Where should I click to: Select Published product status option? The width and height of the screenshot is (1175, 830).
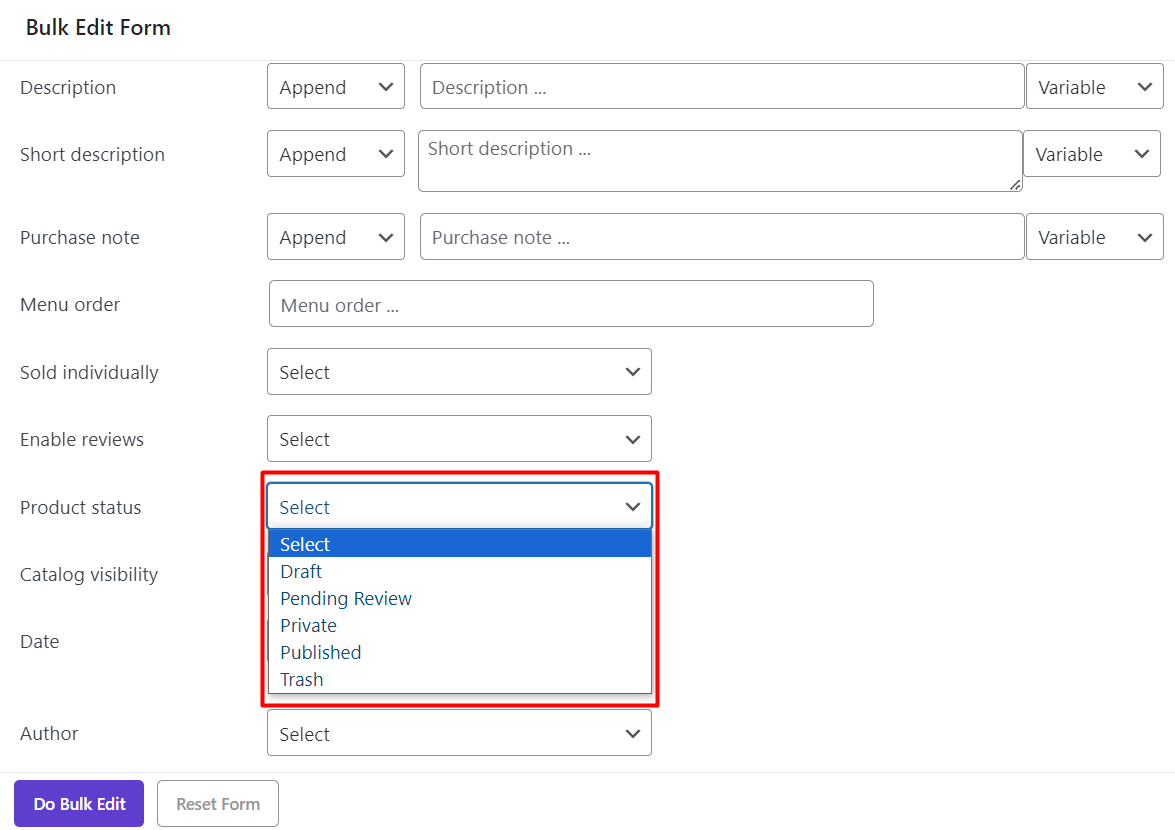point(320,652)
